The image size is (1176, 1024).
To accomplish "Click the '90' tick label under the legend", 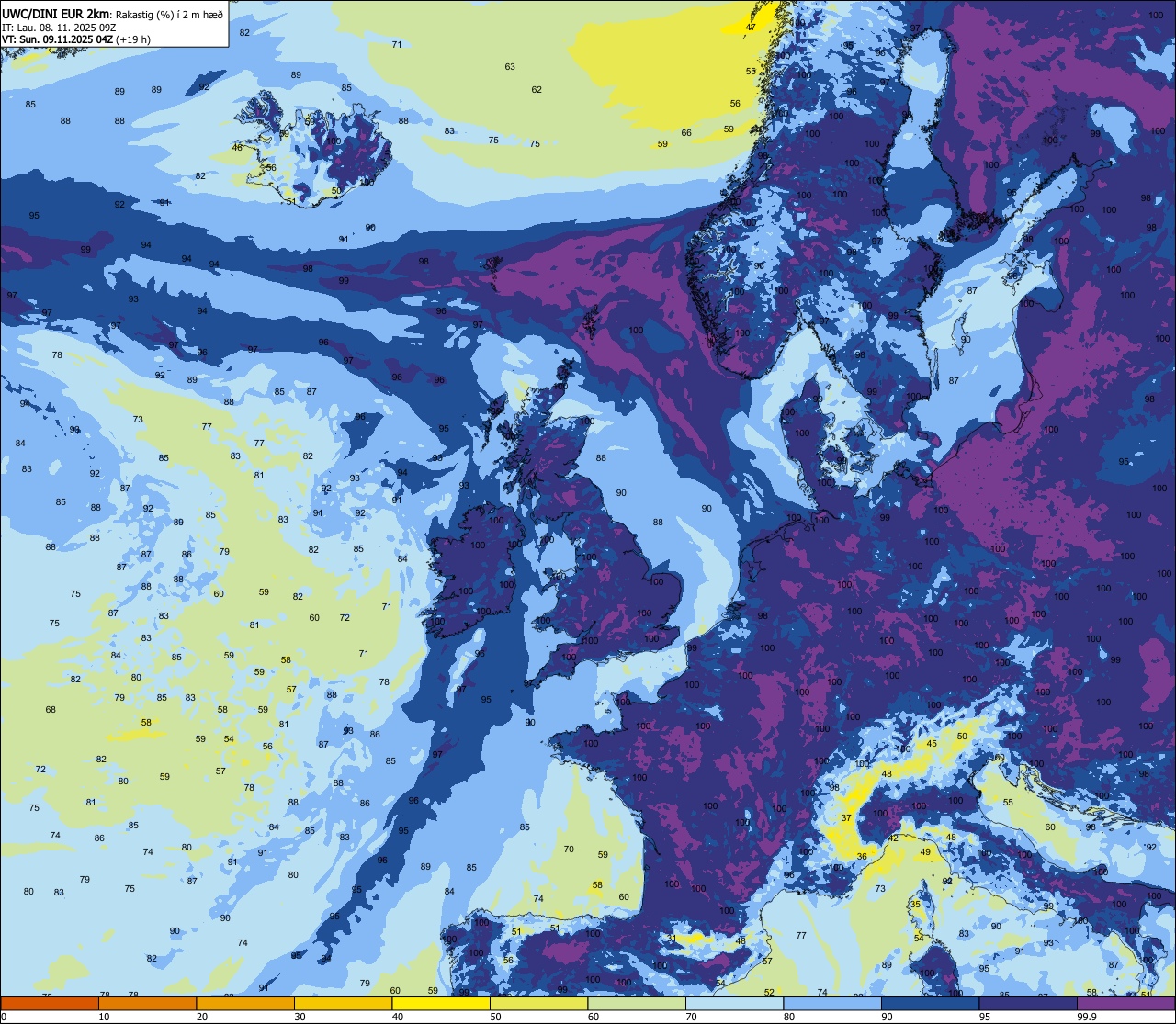I will click(887, 1017).
